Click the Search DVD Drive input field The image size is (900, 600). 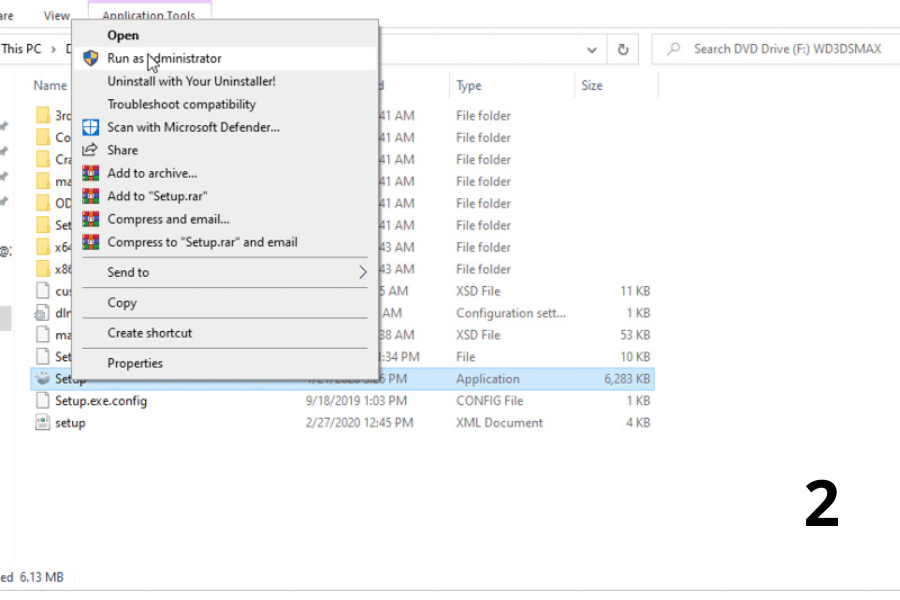pyautogui.click(x=785, y=49)
